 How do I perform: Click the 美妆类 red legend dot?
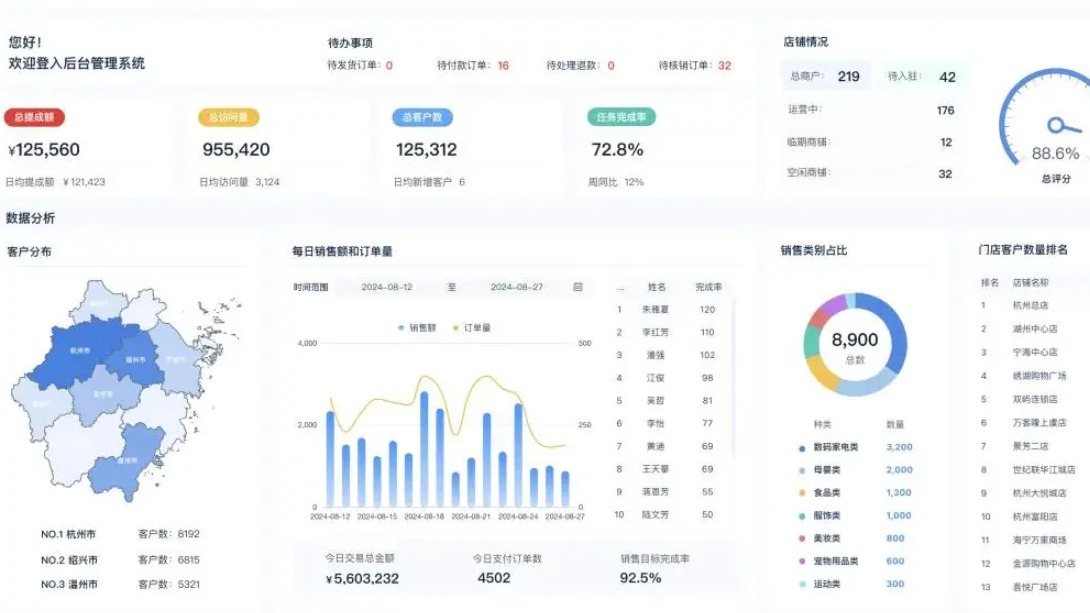click(802, 539)
